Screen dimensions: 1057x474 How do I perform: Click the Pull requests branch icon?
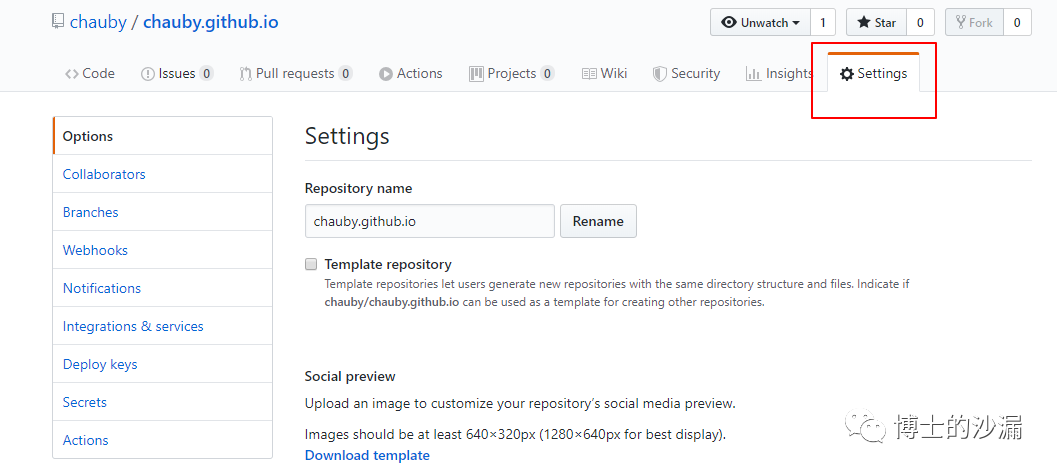pyautogui.click(x=245, y=74)
